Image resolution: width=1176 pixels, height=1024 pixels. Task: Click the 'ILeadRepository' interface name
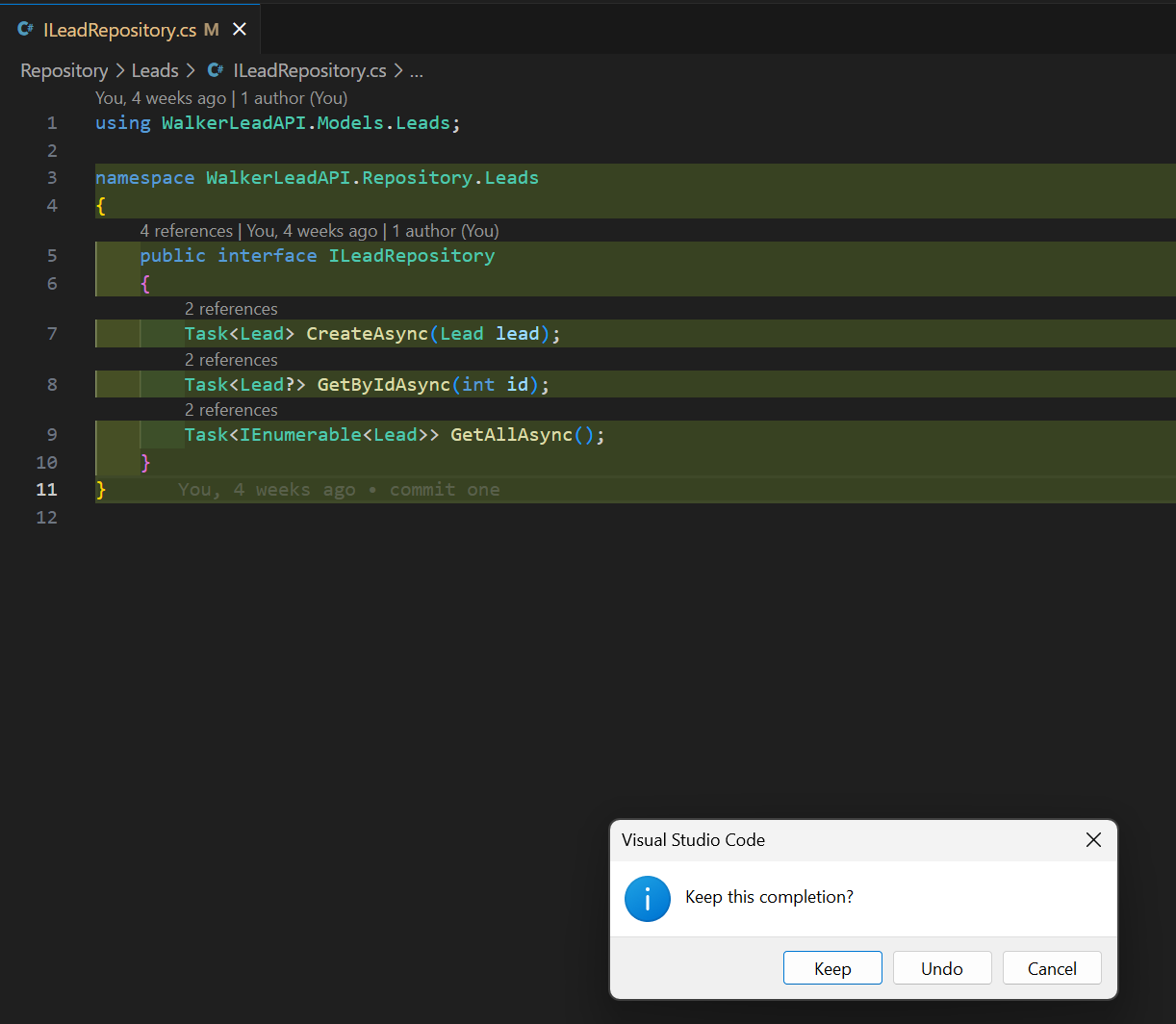(412, 256)
